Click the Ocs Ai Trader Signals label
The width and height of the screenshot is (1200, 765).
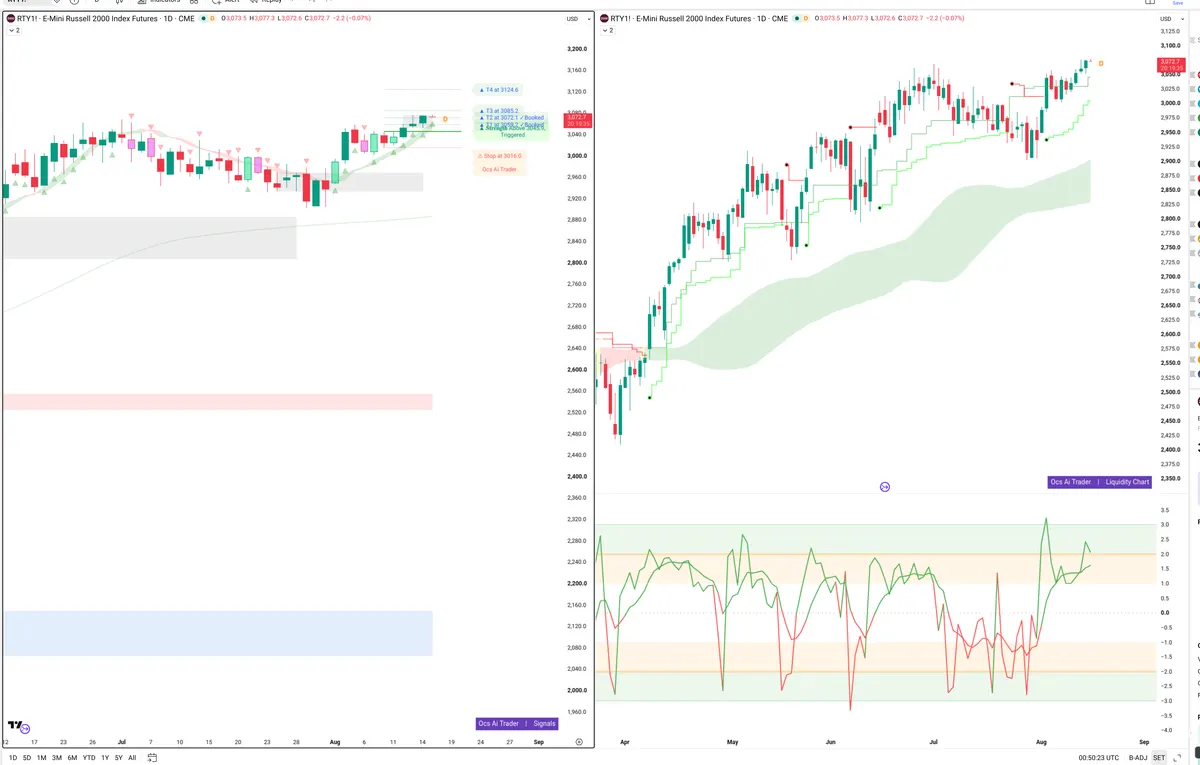[x=516, y=723]
